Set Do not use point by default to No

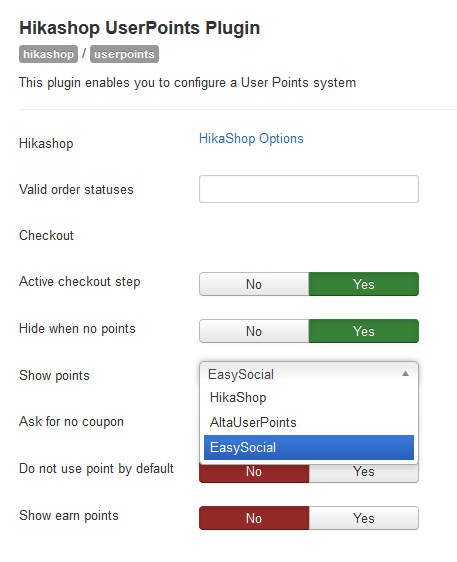click(x=254, y=472)
